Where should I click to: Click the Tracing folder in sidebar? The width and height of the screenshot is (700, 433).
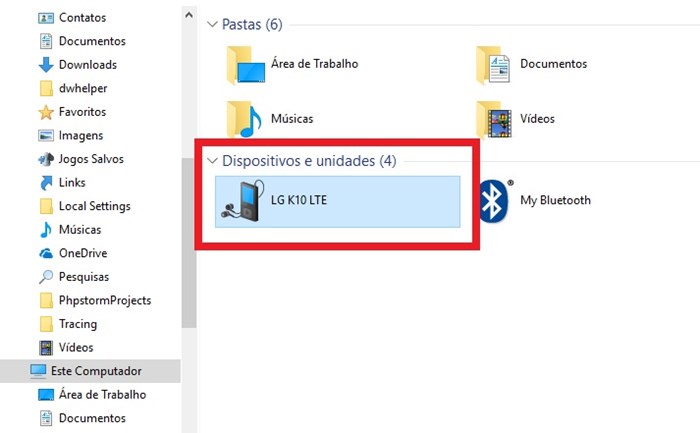pyautogui.click(x=78, y=324)
